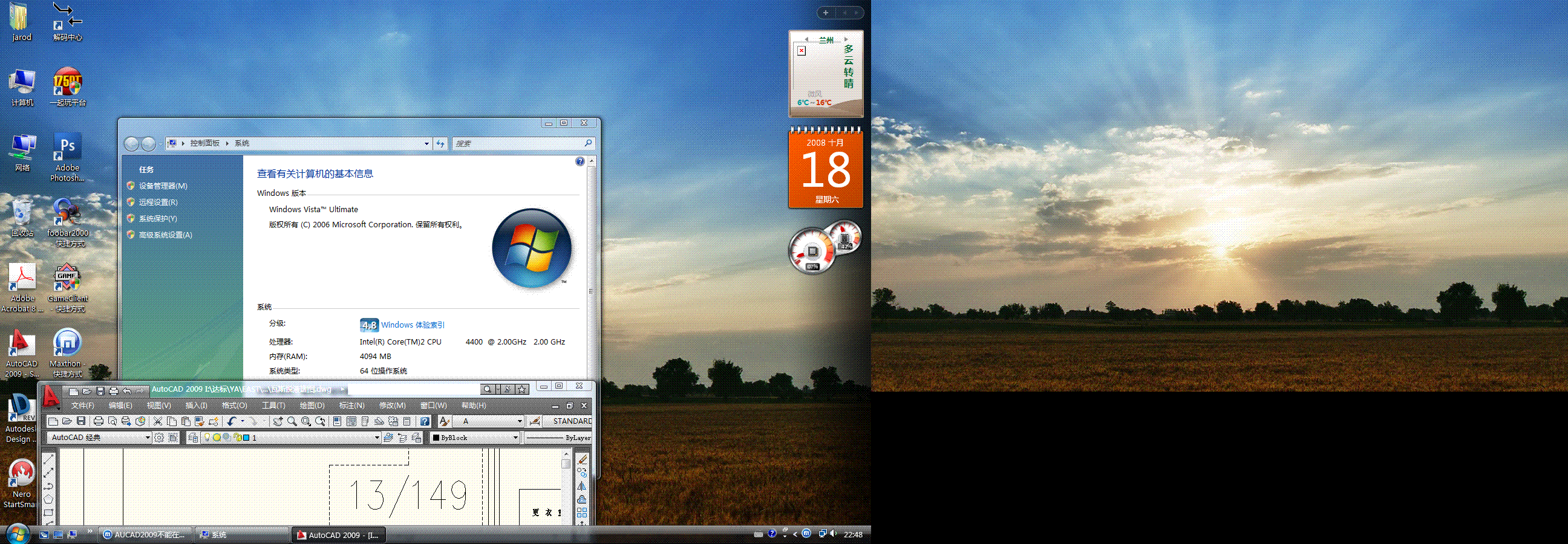This screenshot has height=544, width=1568.
Task: Click the Plot (print) icon in AutoCAD standard toolbar
Action: pos(98,421)
